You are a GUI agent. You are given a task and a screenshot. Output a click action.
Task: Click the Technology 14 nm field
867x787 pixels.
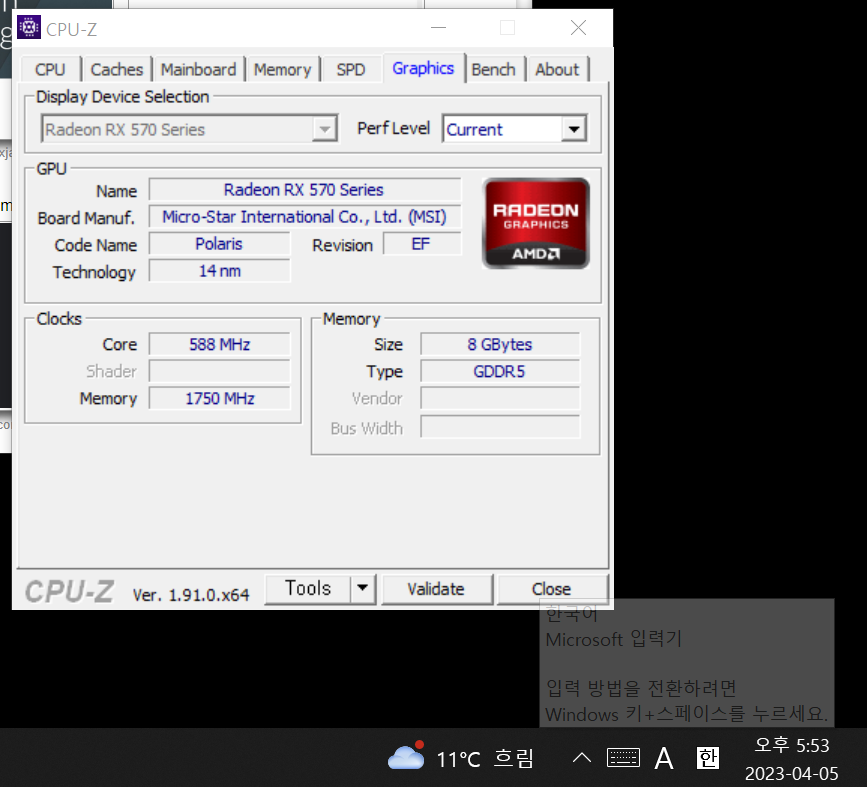pyautogui.click(x=219, y=271)
